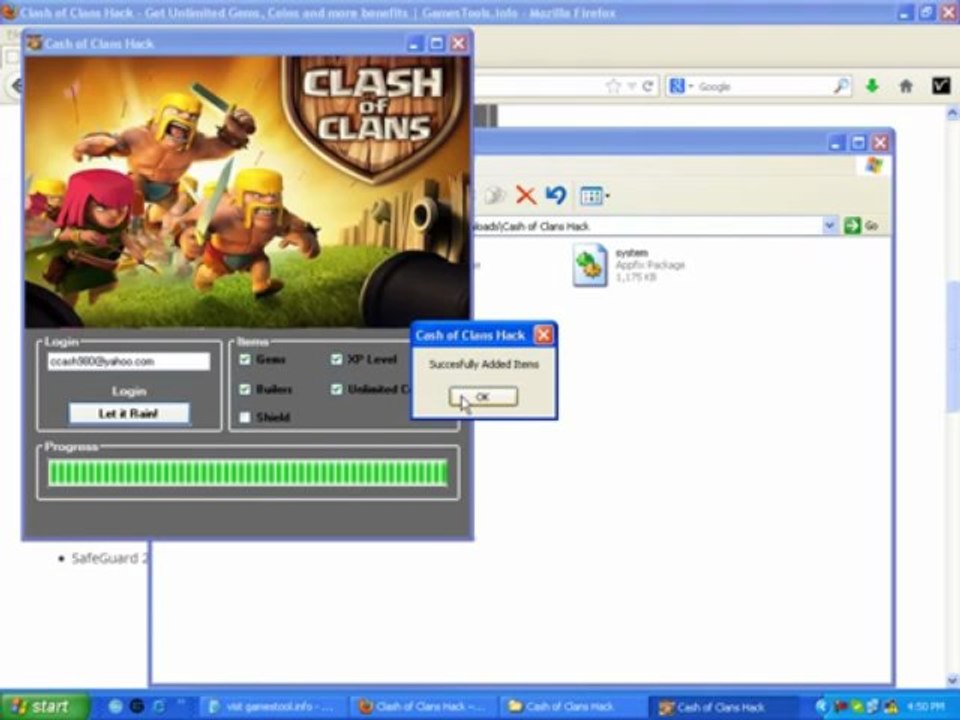This screenshot has width=960, height=720.
Task: Switch to visit gamestool.info taskbar button
Action: tap(272, 707)
